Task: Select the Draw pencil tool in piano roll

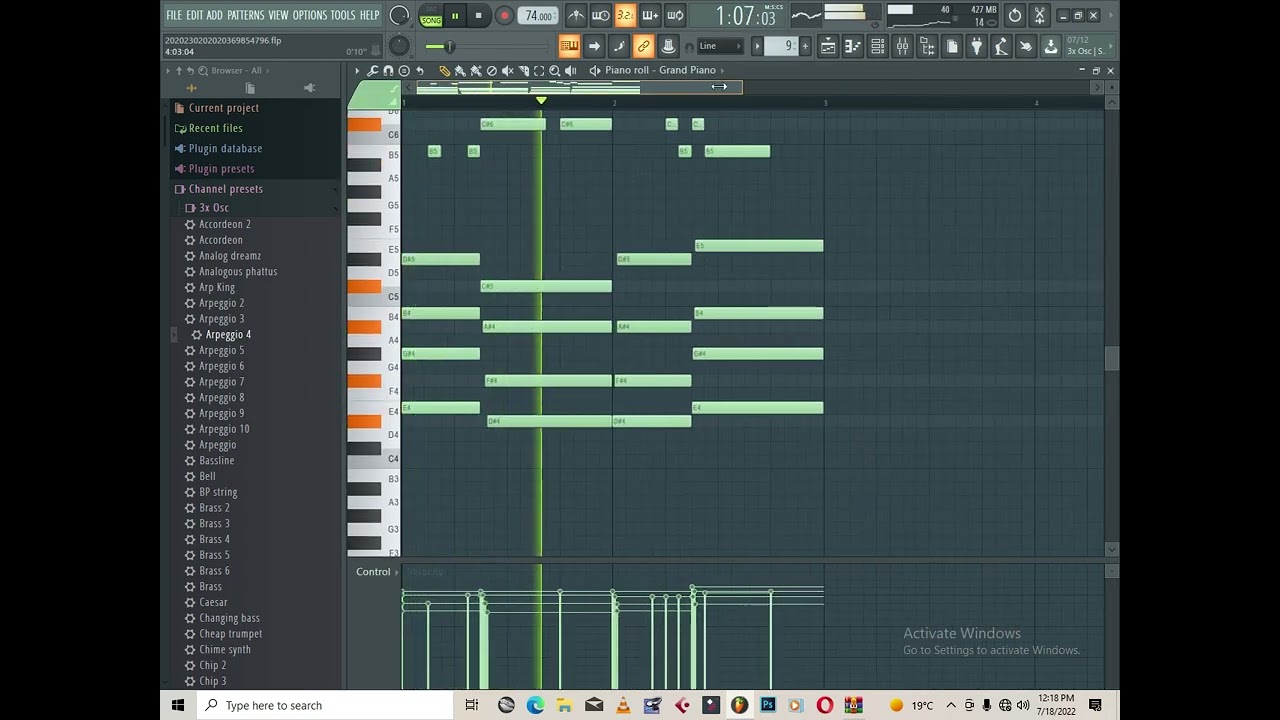Action: coord(444,70)
